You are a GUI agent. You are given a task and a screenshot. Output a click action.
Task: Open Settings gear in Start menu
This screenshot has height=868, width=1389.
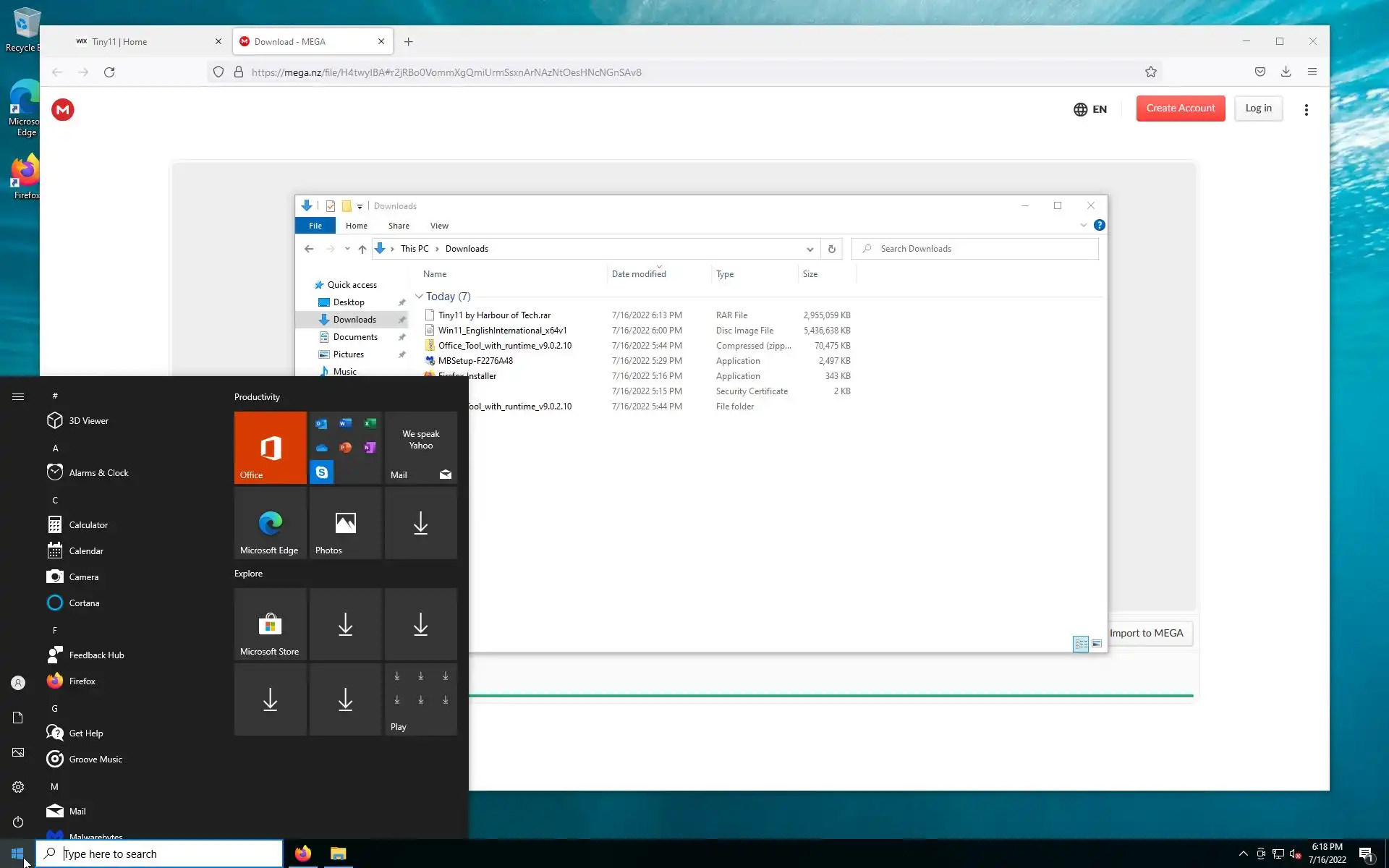click(18, 787)
